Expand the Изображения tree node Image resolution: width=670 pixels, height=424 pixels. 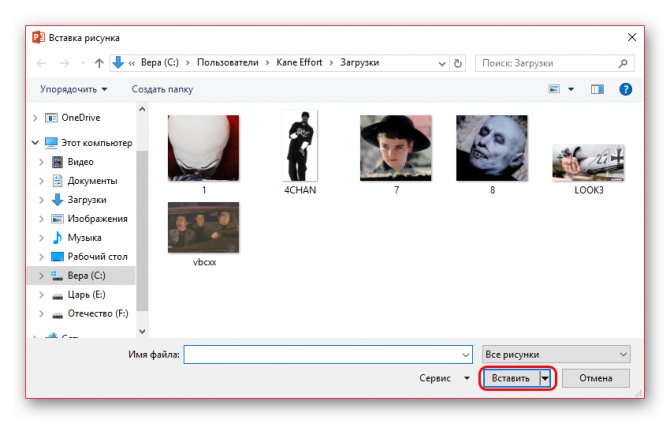pyautogui.click(x=41, y=219)
